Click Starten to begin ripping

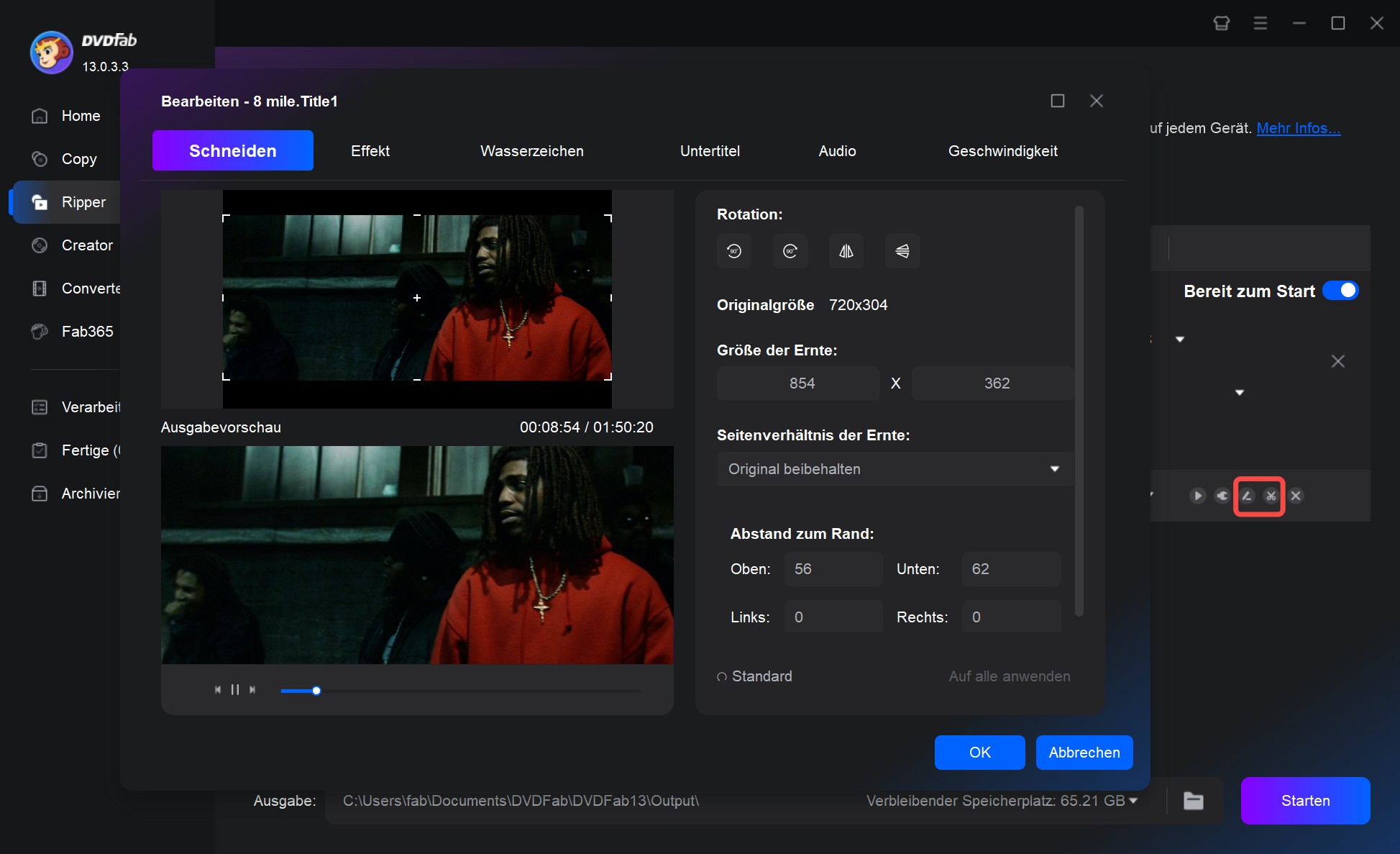(x=1306, y=801)
